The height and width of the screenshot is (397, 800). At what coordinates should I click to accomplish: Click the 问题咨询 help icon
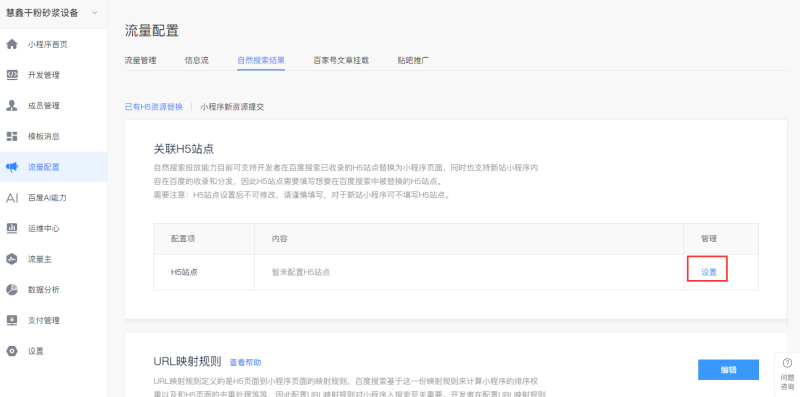click(787, 363)
